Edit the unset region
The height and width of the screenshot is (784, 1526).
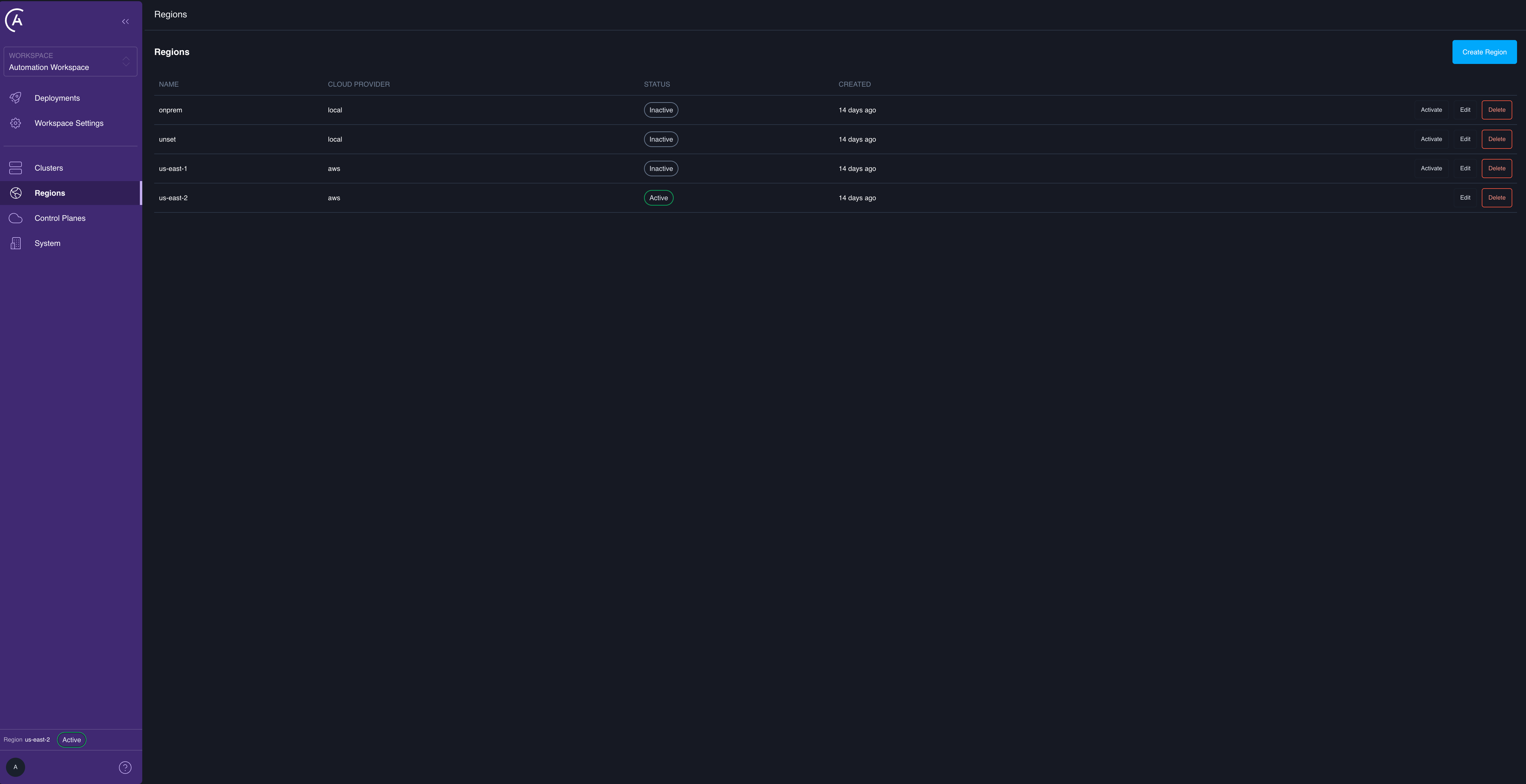[x=1465, y=139]
